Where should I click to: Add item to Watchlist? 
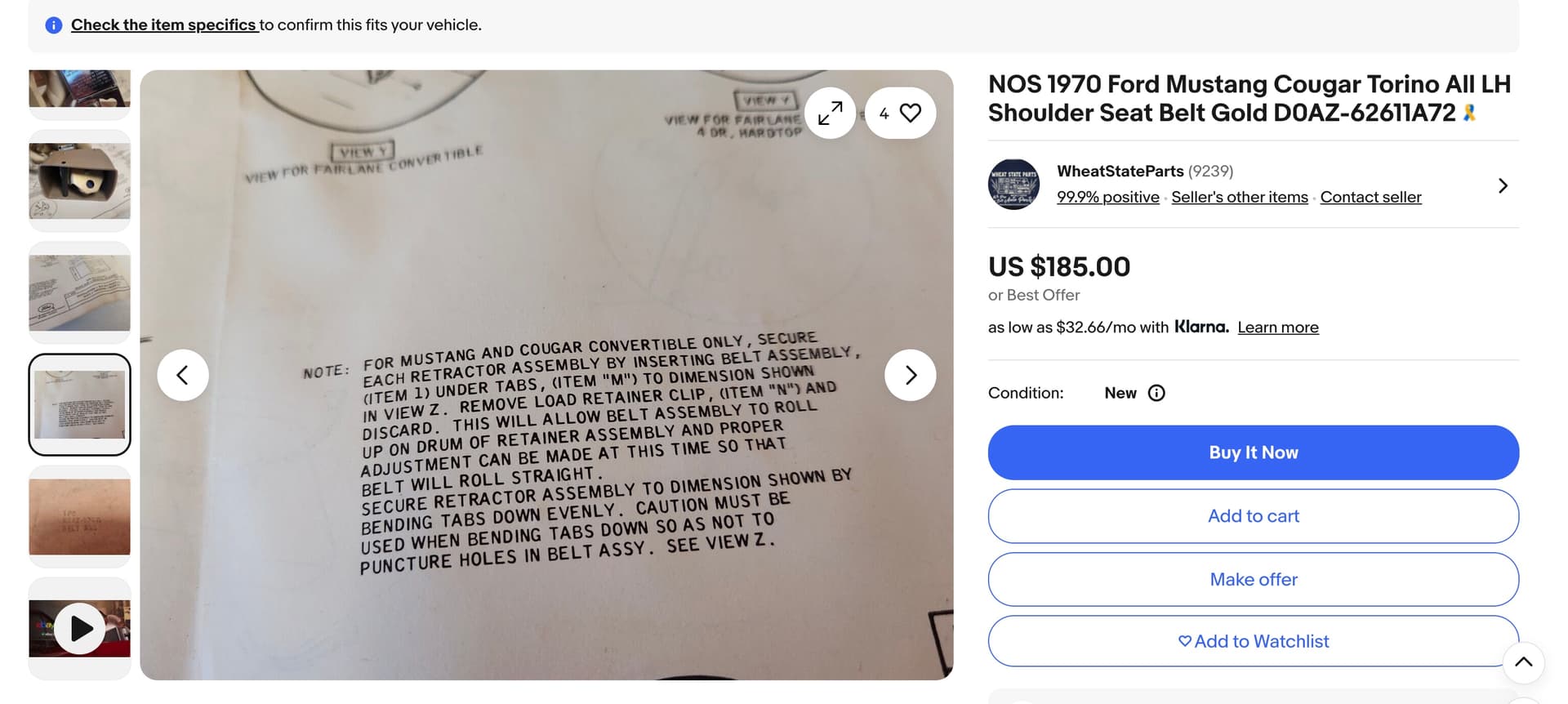1254,641
